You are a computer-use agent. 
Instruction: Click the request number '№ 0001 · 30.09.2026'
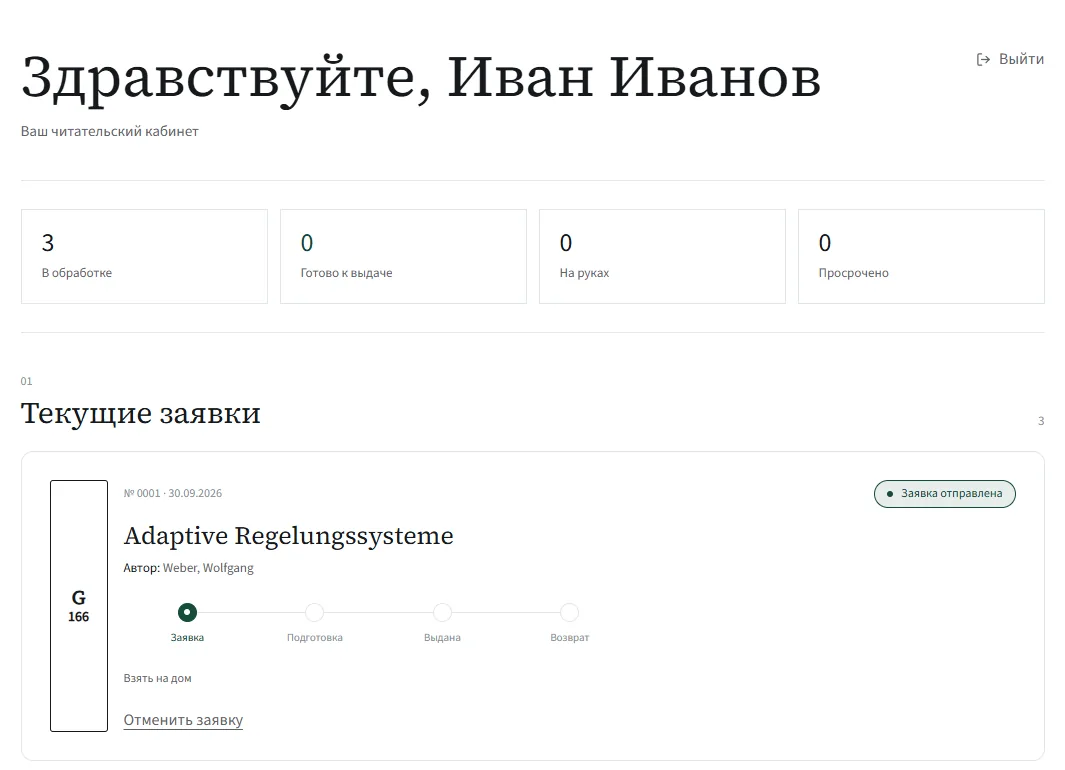(173, 493)
